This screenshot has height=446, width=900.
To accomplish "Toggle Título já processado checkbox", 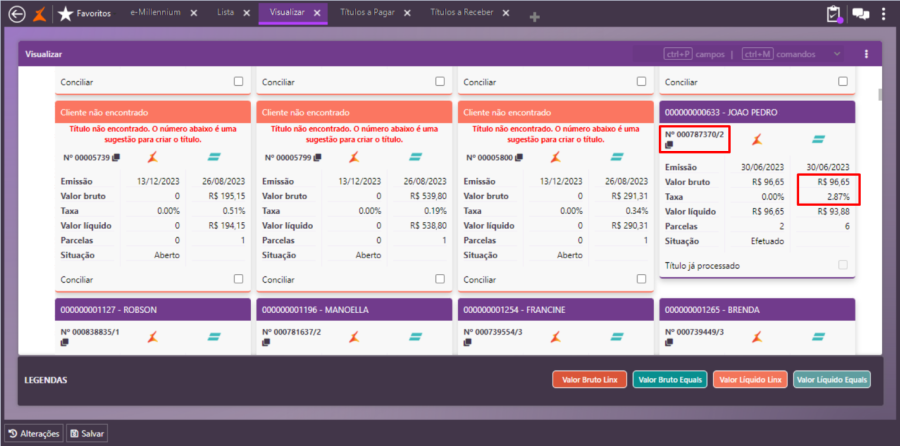I will [x=843, y=265].
